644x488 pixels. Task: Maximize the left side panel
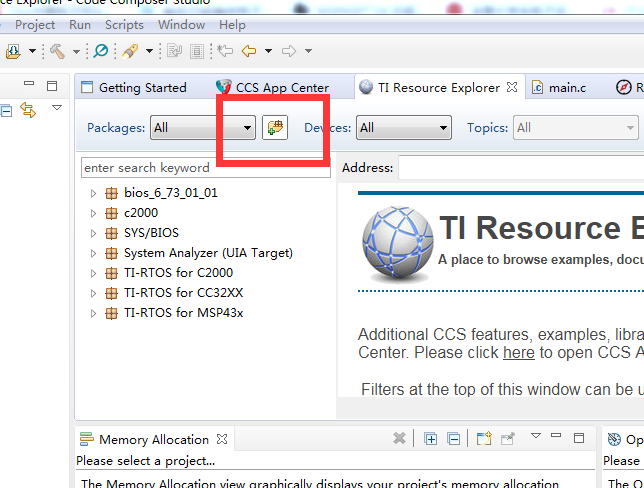[x=52, y=86]
